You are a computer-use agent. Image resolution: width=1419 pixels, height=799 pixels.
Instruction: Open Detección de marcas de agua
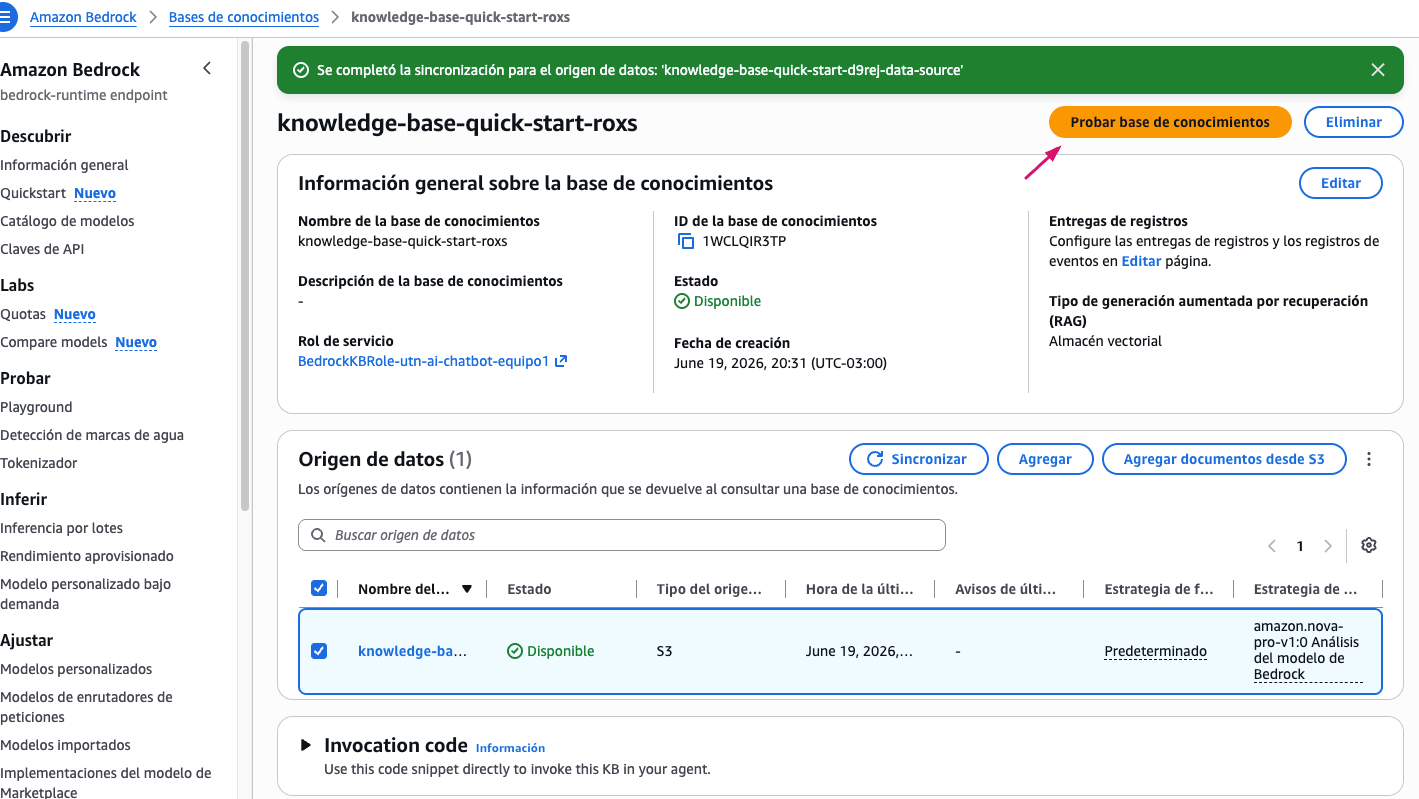(x=92, y=435)
